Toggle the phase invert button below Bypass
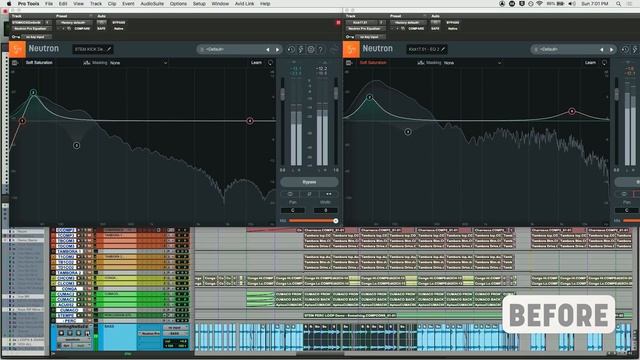The height and width of the screenshot is (360, 640). pos(290,194)
